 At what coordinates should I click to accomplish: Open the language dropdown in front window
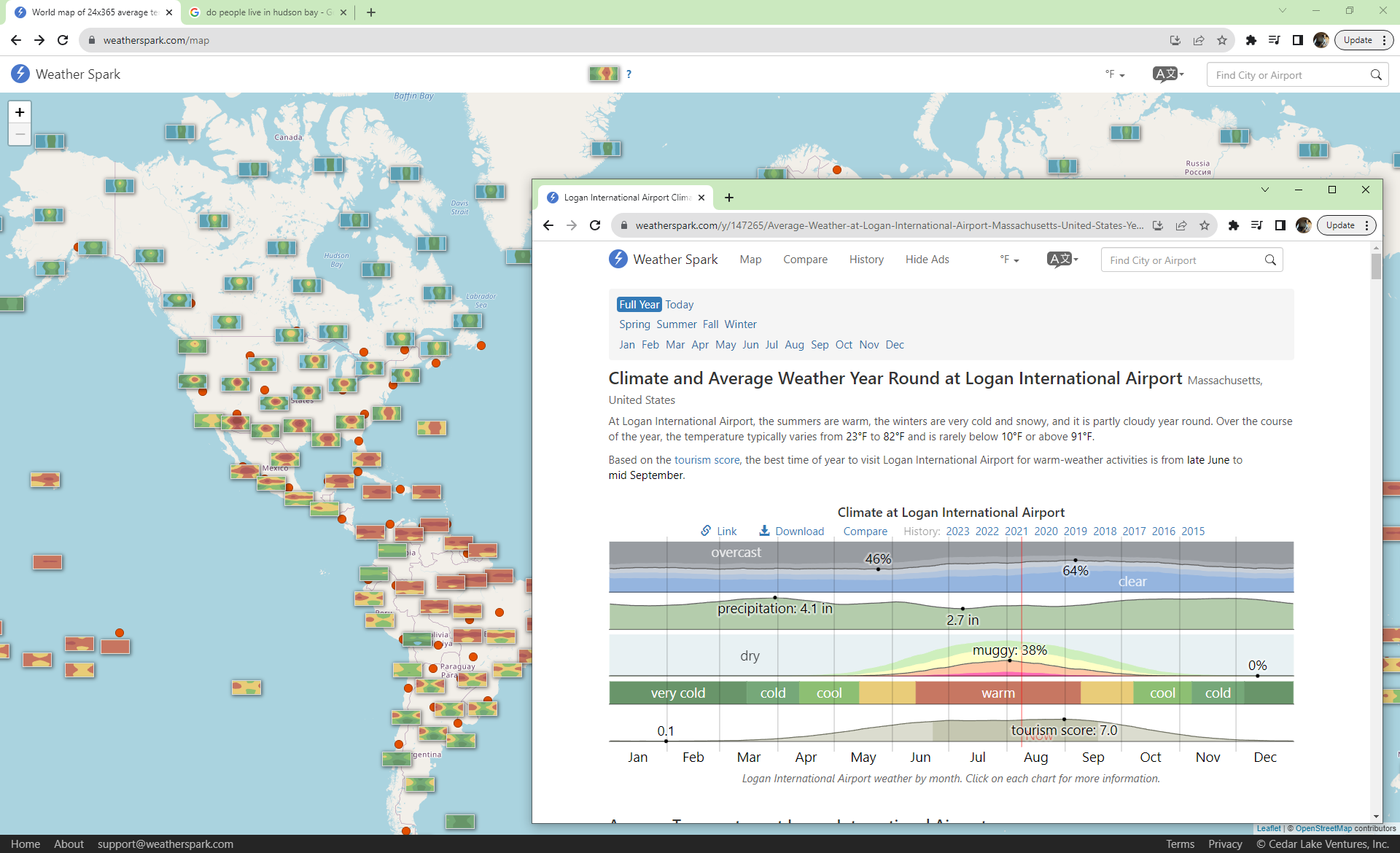(x=1062, y=259)
